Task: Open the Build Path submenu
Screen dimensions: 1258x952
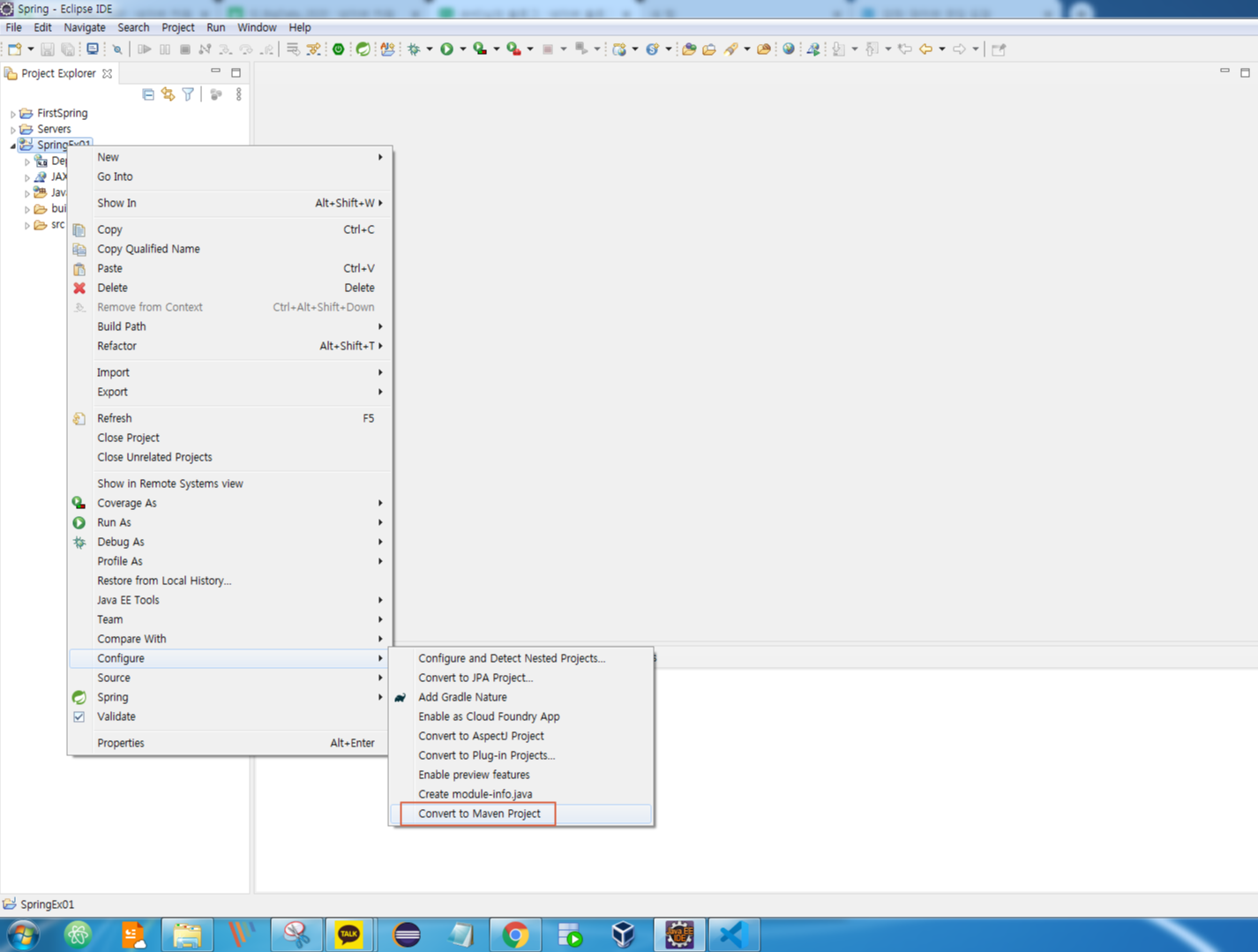Action: click(229, 326)
